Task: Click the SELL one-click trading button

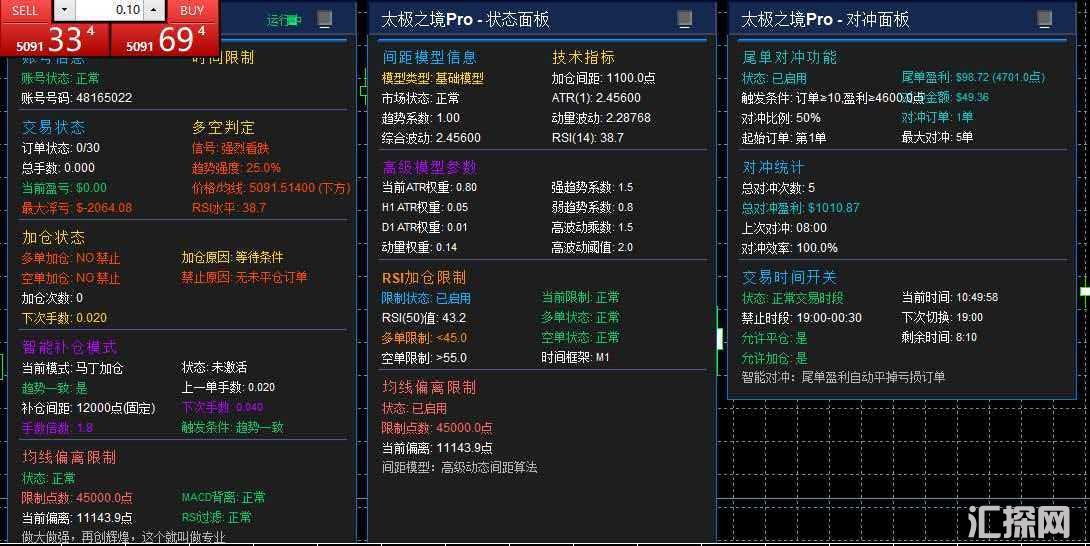Action: (25, 10)
